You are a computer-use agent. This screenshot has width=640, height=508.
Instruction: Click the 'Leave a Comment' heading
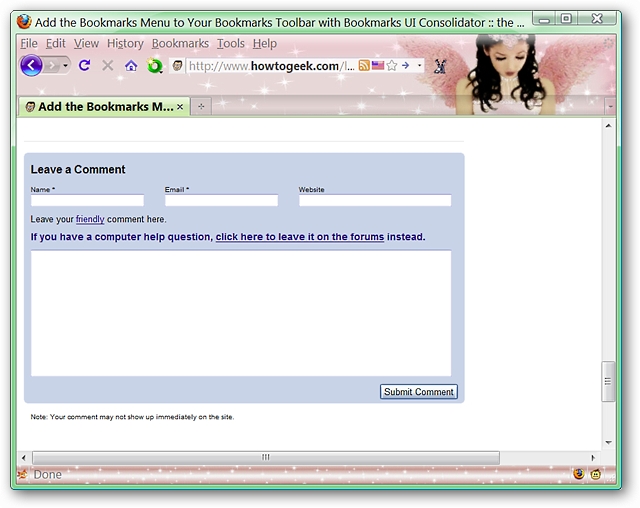[78, 169]
